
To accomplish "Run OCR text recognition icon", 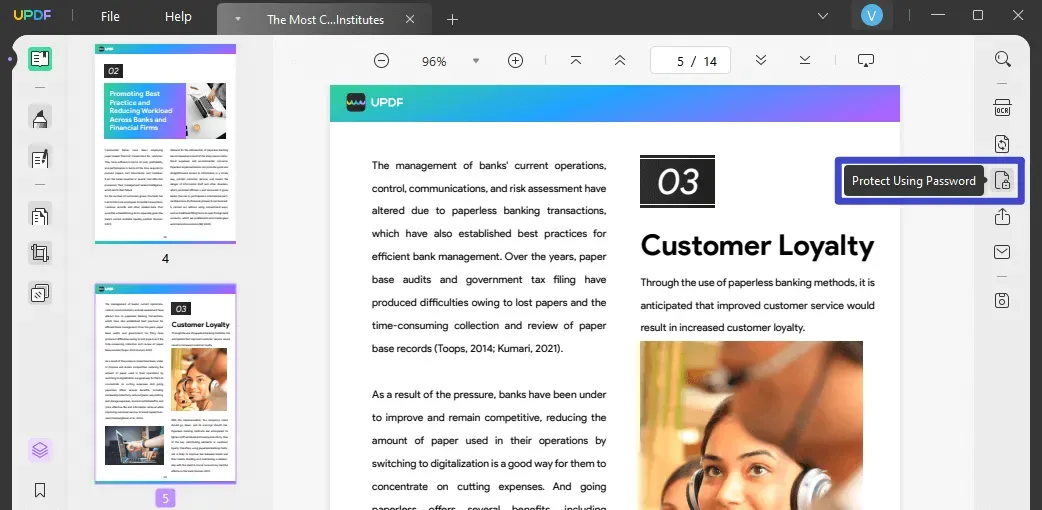I will click(1002, 108).
